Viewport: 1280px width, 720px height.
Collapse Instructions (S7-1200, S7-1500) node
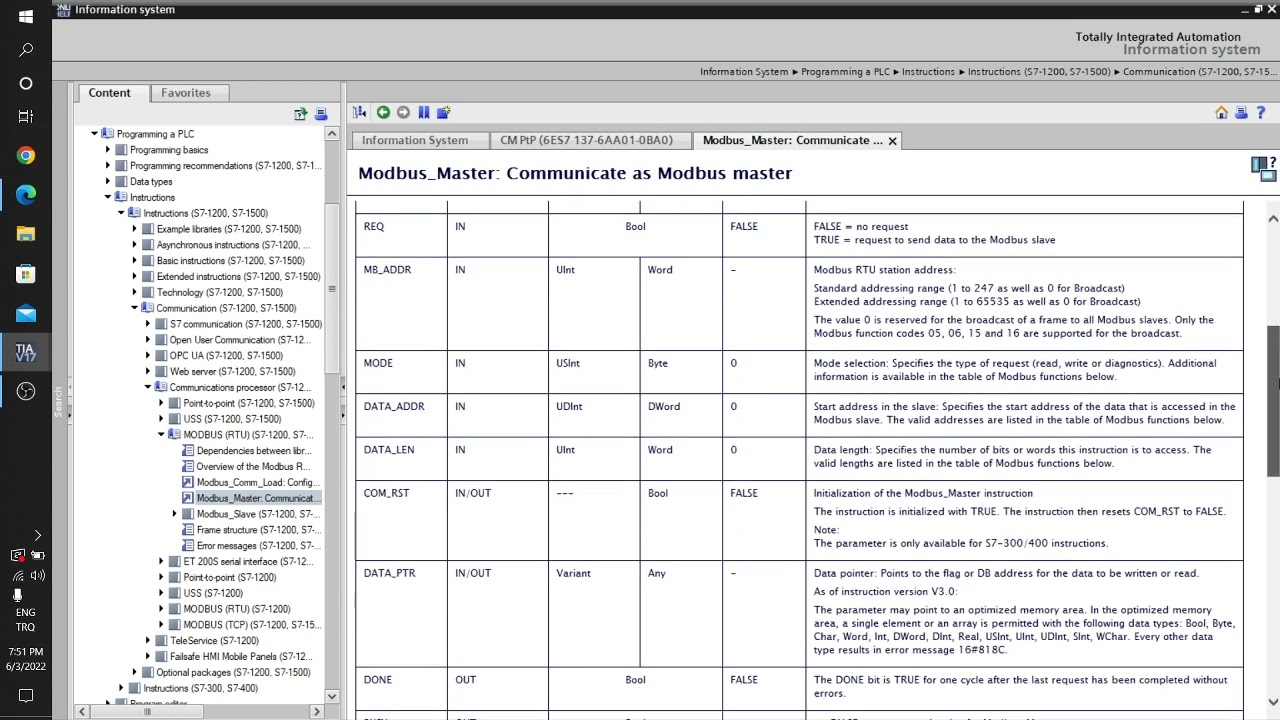pyautogui.click(x=121, y=213)
